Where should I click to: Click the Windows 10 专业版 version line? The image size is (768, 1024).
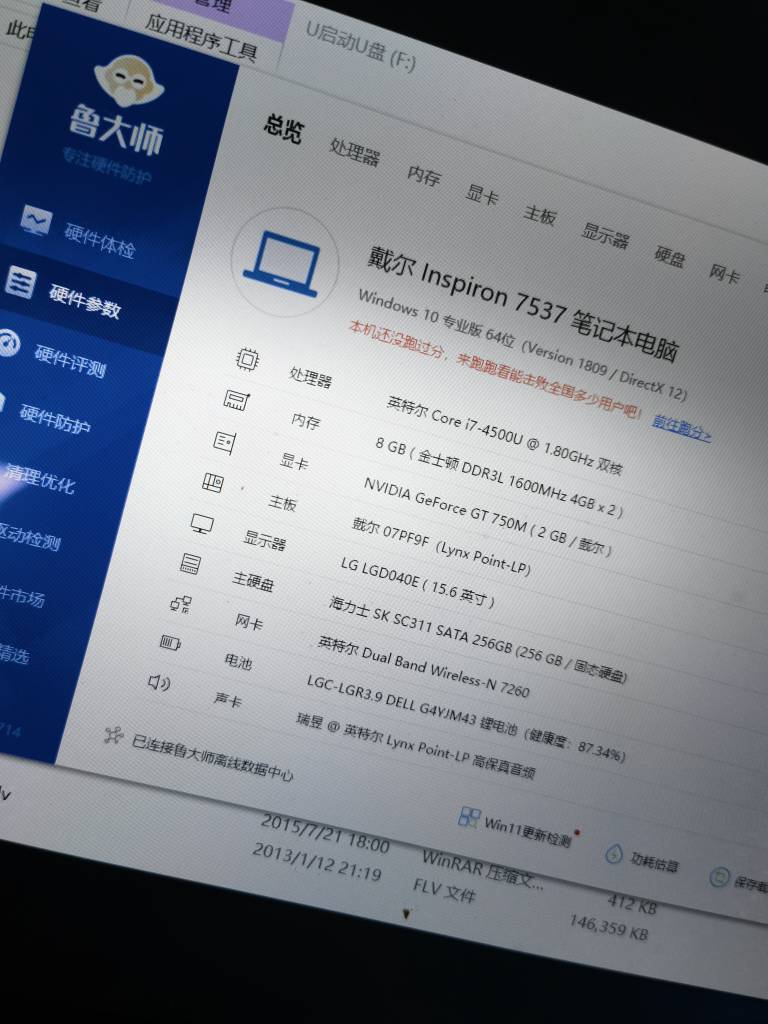[522, 344]
